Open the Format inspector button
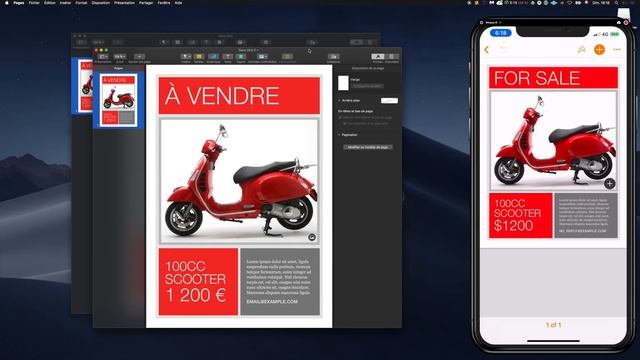 pyautogui.click(x=378, y=57)
